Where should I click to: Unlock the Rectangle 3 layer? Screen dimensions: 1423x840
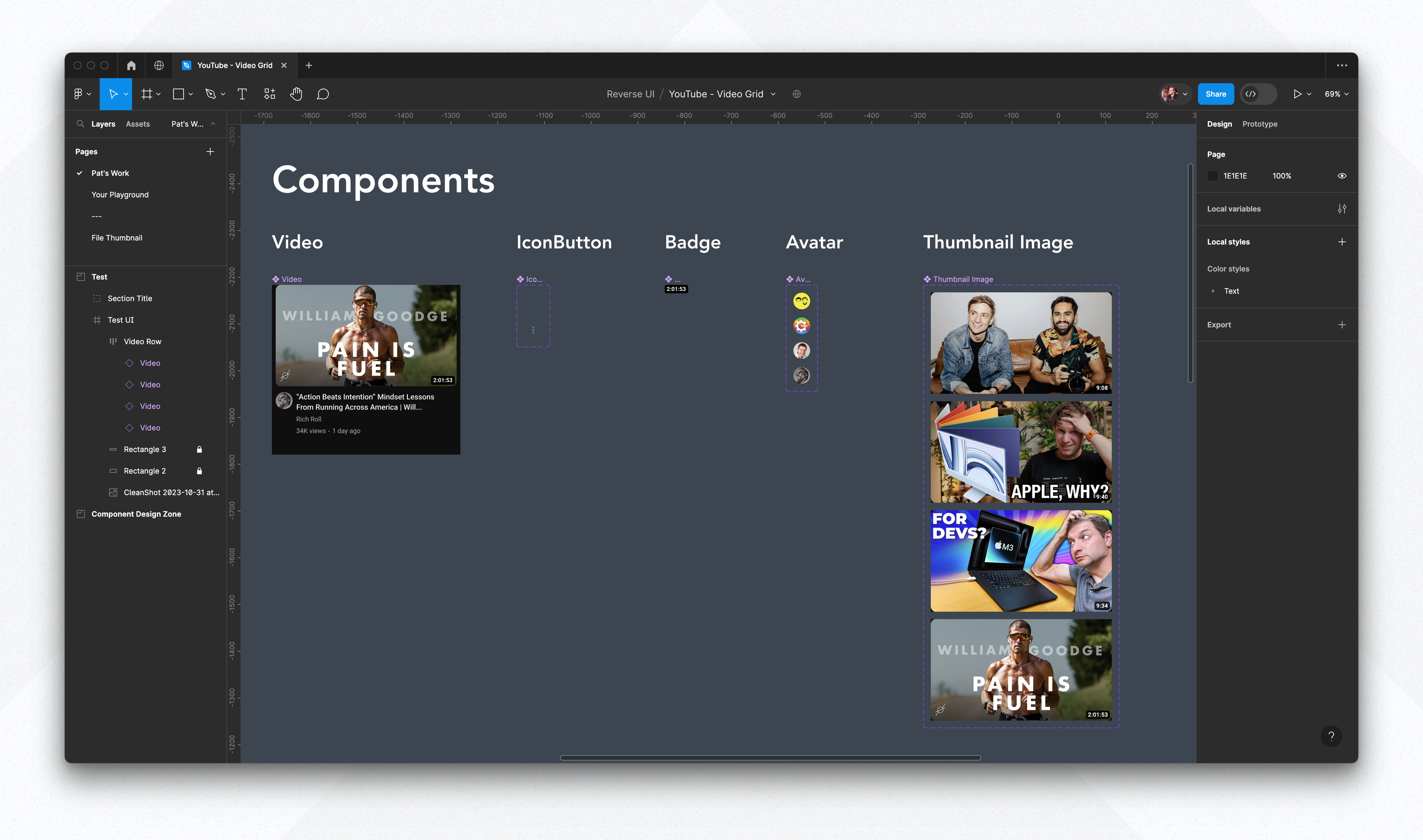(200, 449)
